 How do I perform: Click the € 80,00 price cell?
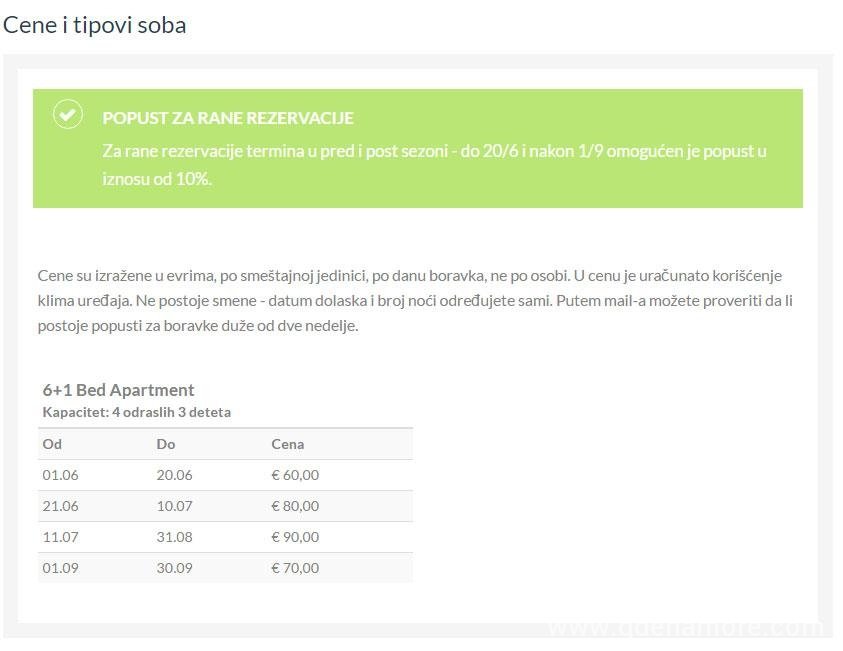click(x=295, y=506)
